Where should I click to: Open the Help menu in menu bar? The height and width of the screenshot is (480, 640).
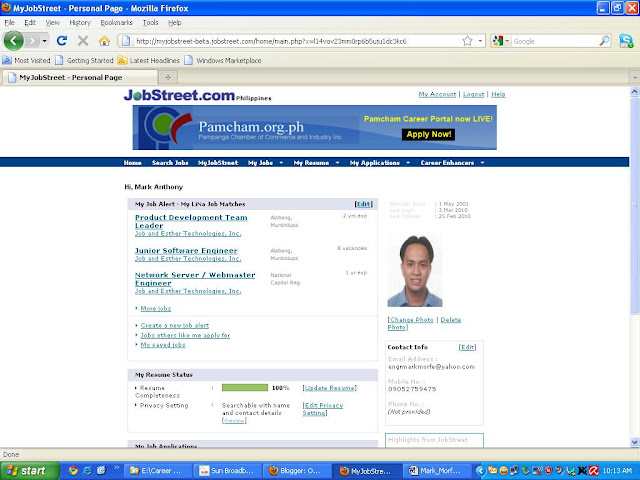click(175, 22)
